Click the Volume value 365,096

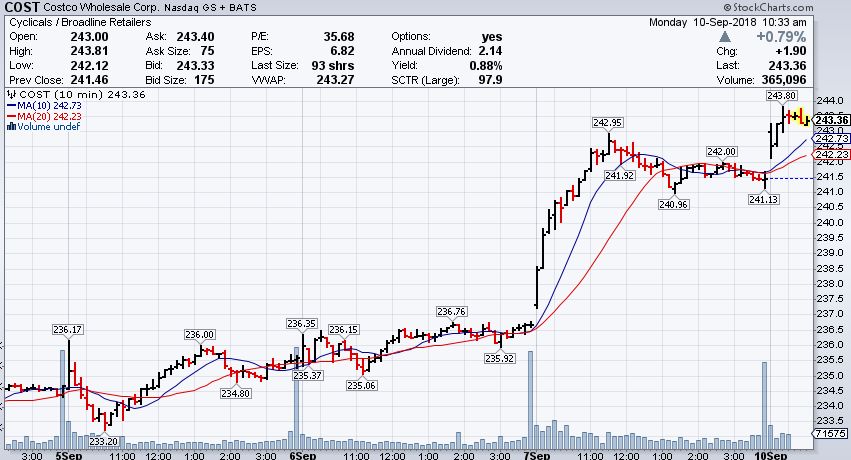coord(784,80)
